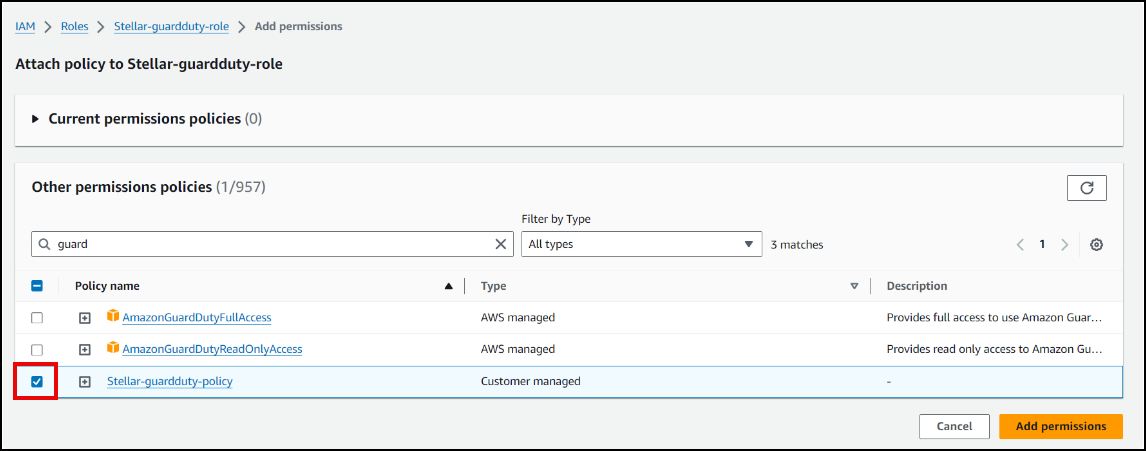Image resolution: width=1146 pixels, height=451 pixels.
Task: Click in the policy search field
Action: [270, 244]
